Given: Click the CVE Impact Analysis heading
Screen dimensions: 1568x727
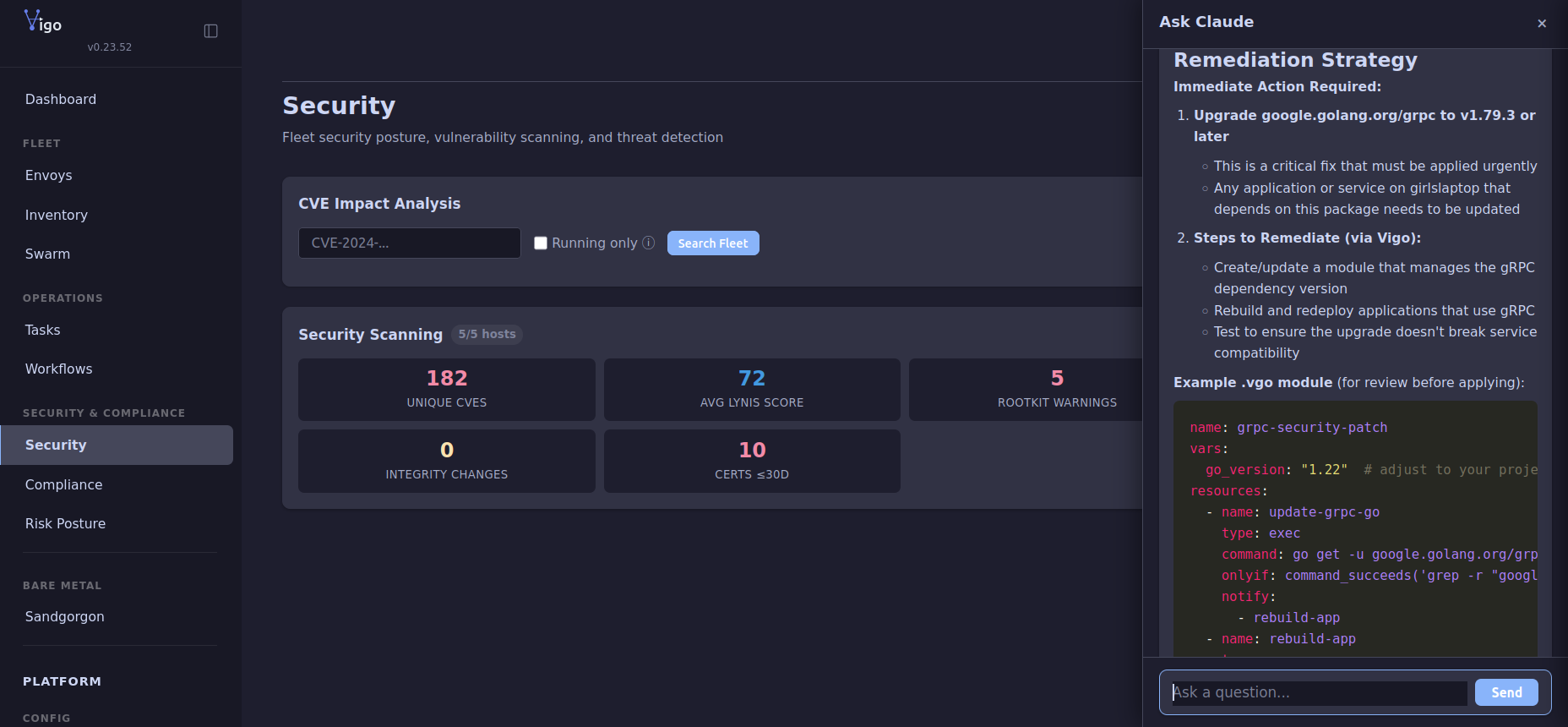Looking at the screenshot, I should [x=379, y=204].
